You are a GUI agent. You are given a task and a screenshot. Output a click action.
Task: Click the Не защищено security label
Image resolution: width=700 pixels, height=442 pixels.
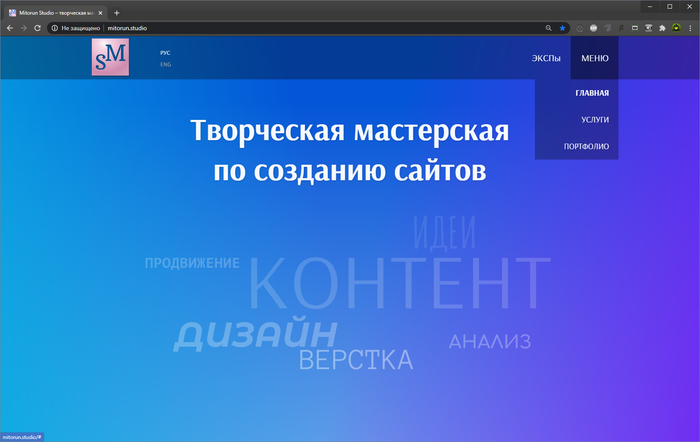coord(80,28)
